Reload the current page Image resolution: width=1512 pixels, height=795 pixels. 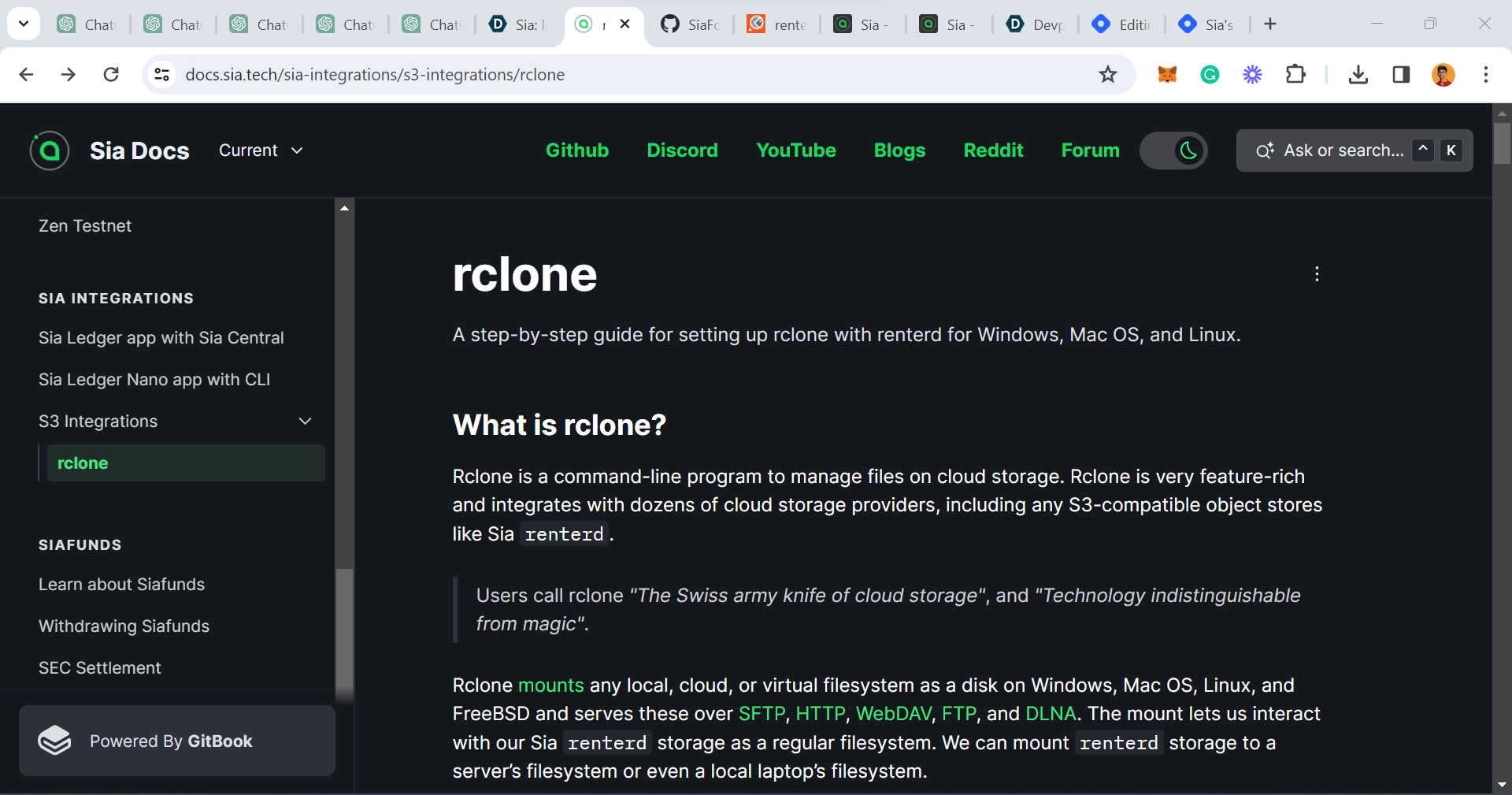pos(111,75)
